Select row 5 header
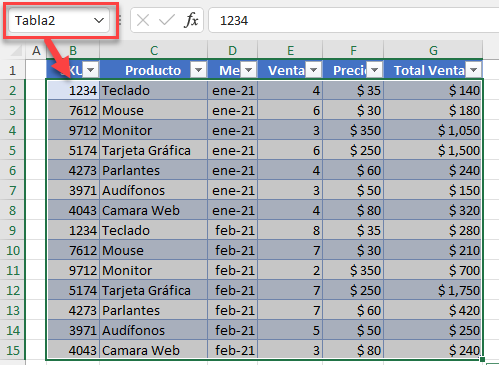The height and width of the screenshot is (365, 499). [13, 150]
